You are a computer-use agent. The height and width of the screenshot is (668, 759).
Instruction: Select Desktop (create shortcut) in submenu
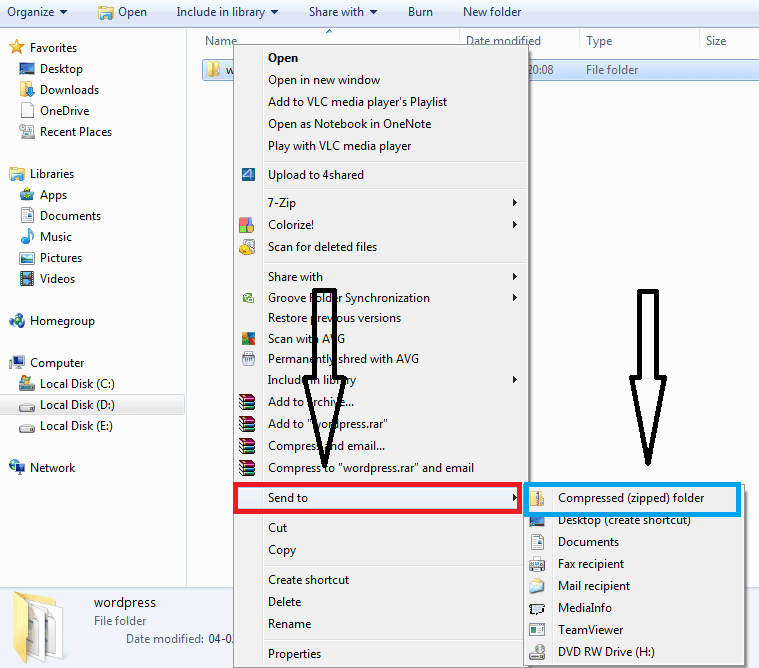click(x=624, y=521)
